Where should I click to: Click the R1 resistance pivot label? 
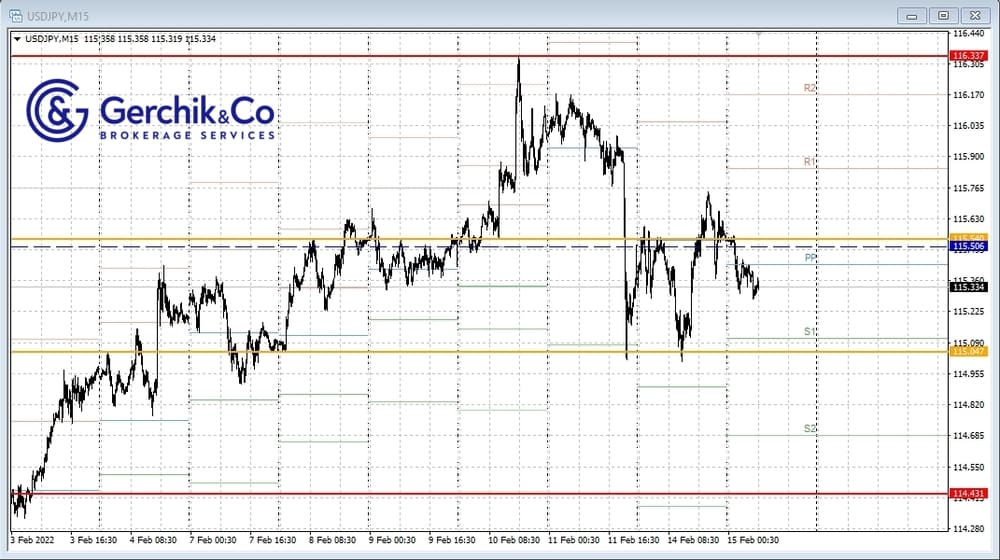810,161
